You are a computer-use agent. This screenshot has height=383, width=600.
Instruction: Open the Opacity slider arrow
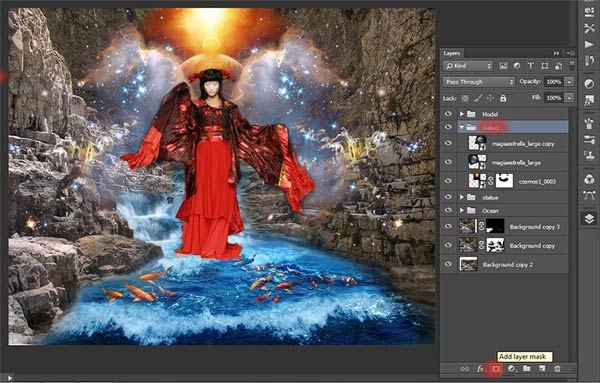(x=570, y=82)
